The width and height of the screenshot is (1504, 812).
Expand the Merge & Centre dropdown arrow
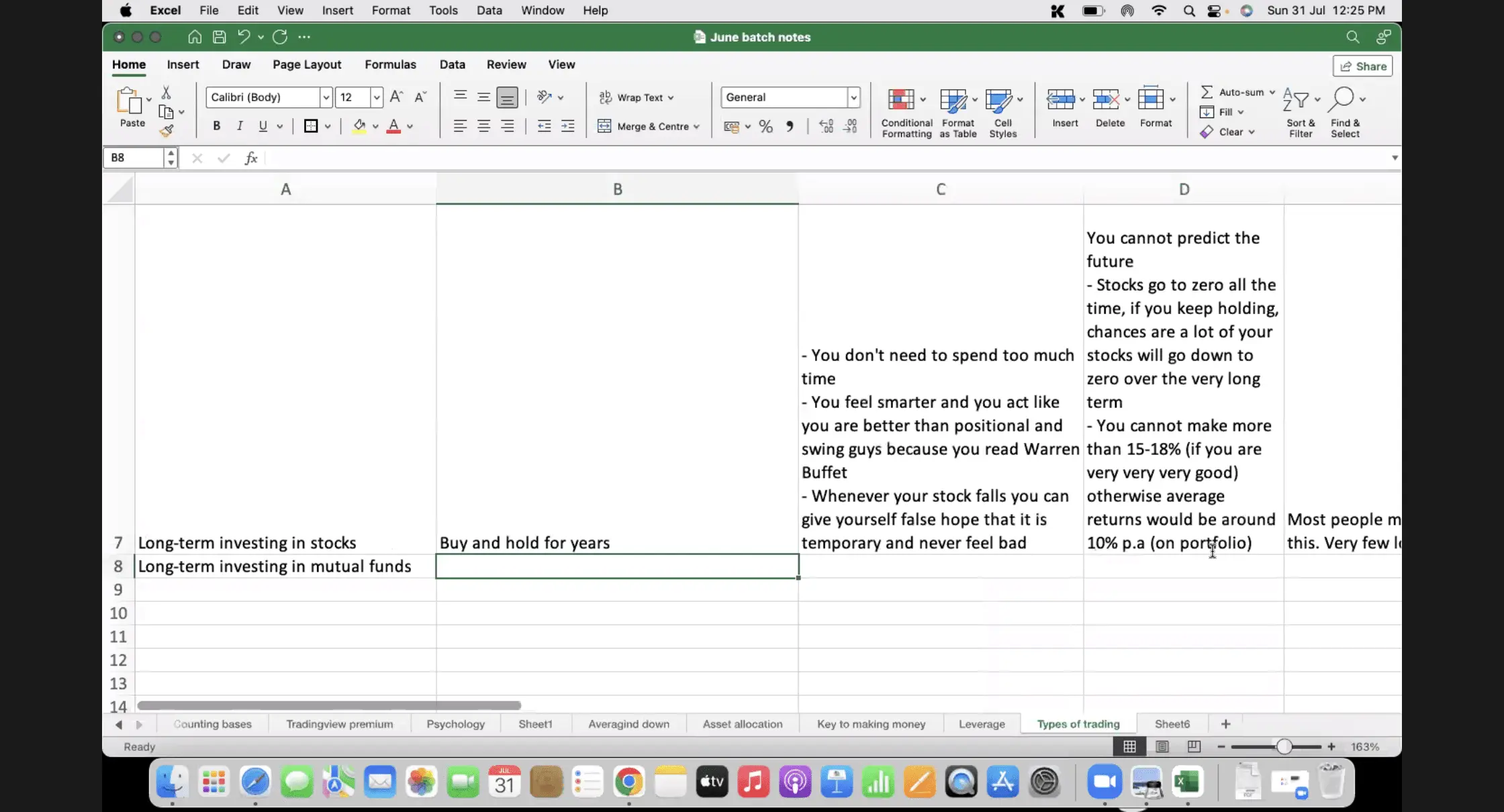(x=697, y=127)
